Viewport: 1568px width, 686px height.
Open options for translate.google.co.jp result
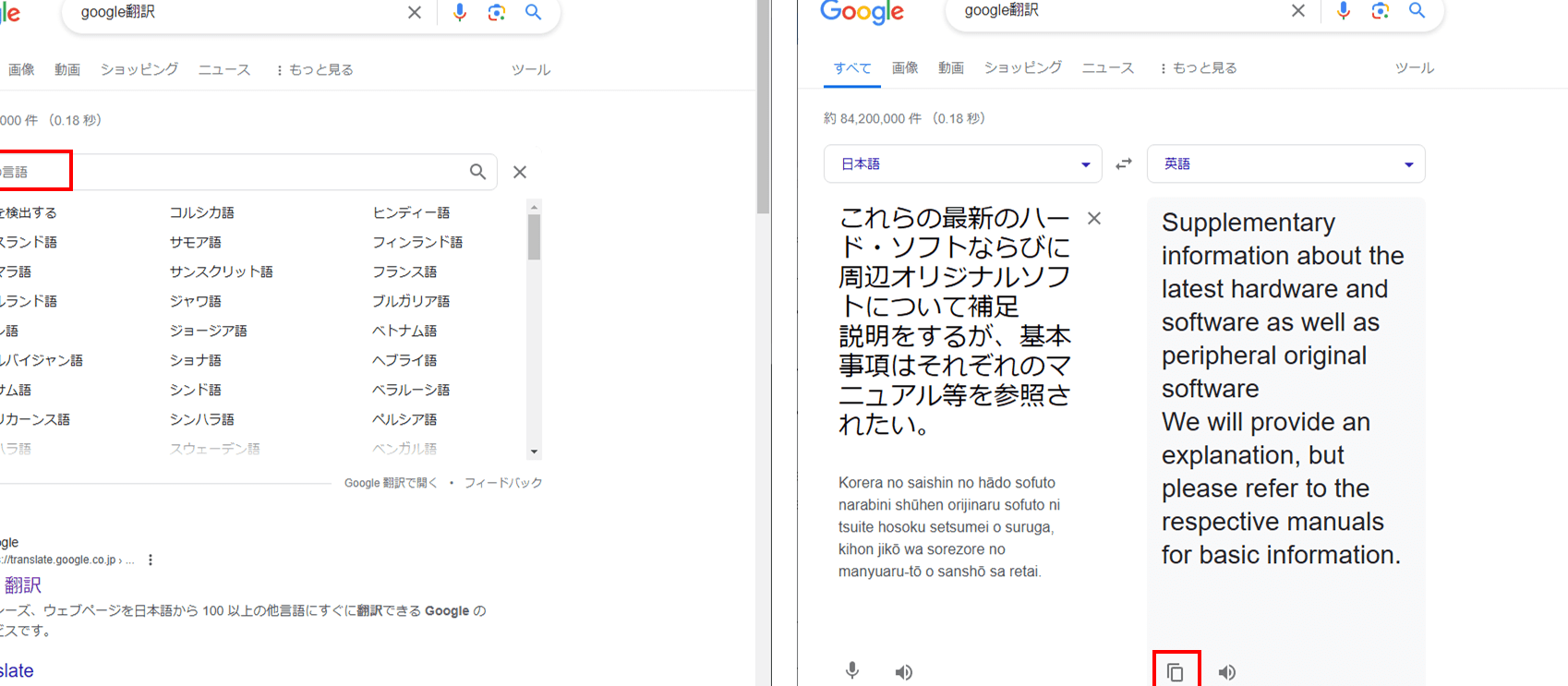151,560
